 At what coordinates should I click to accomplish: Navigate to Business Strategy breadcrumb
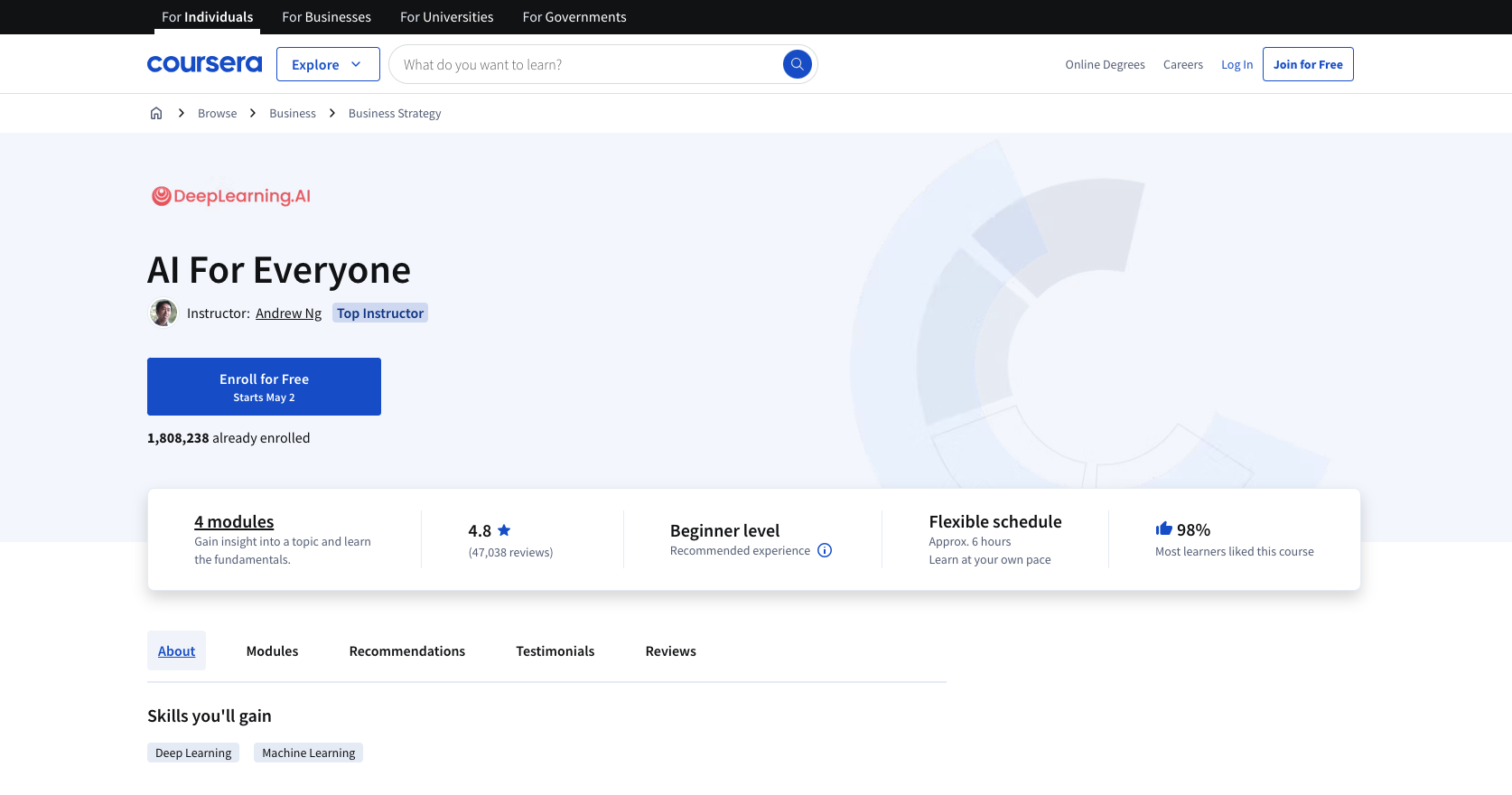[x=395, y=113]
